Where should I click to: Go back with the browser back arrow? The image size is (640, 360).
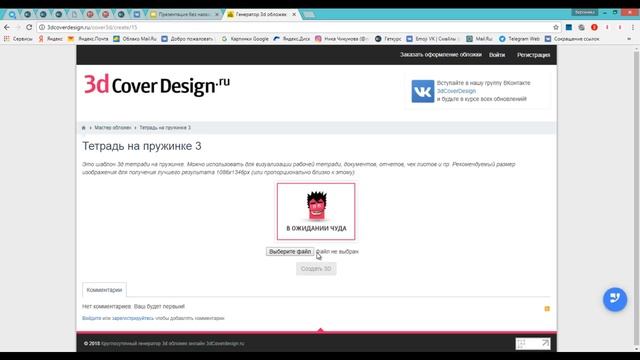[7, 27]
